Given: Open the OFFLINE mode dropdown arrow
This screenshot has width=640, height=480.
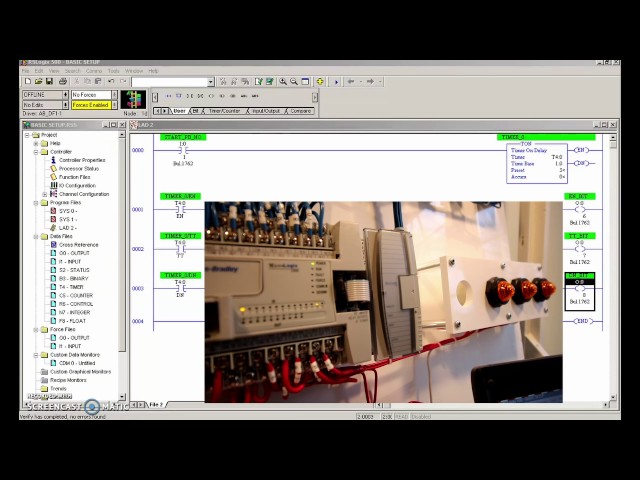Looking at the screenshot, I should [x=65, y=95].
